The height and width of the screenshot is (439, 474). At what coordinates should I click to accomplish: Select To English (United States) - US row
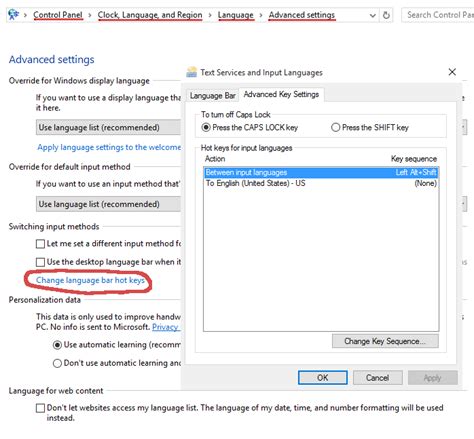[x=321, y=183]
